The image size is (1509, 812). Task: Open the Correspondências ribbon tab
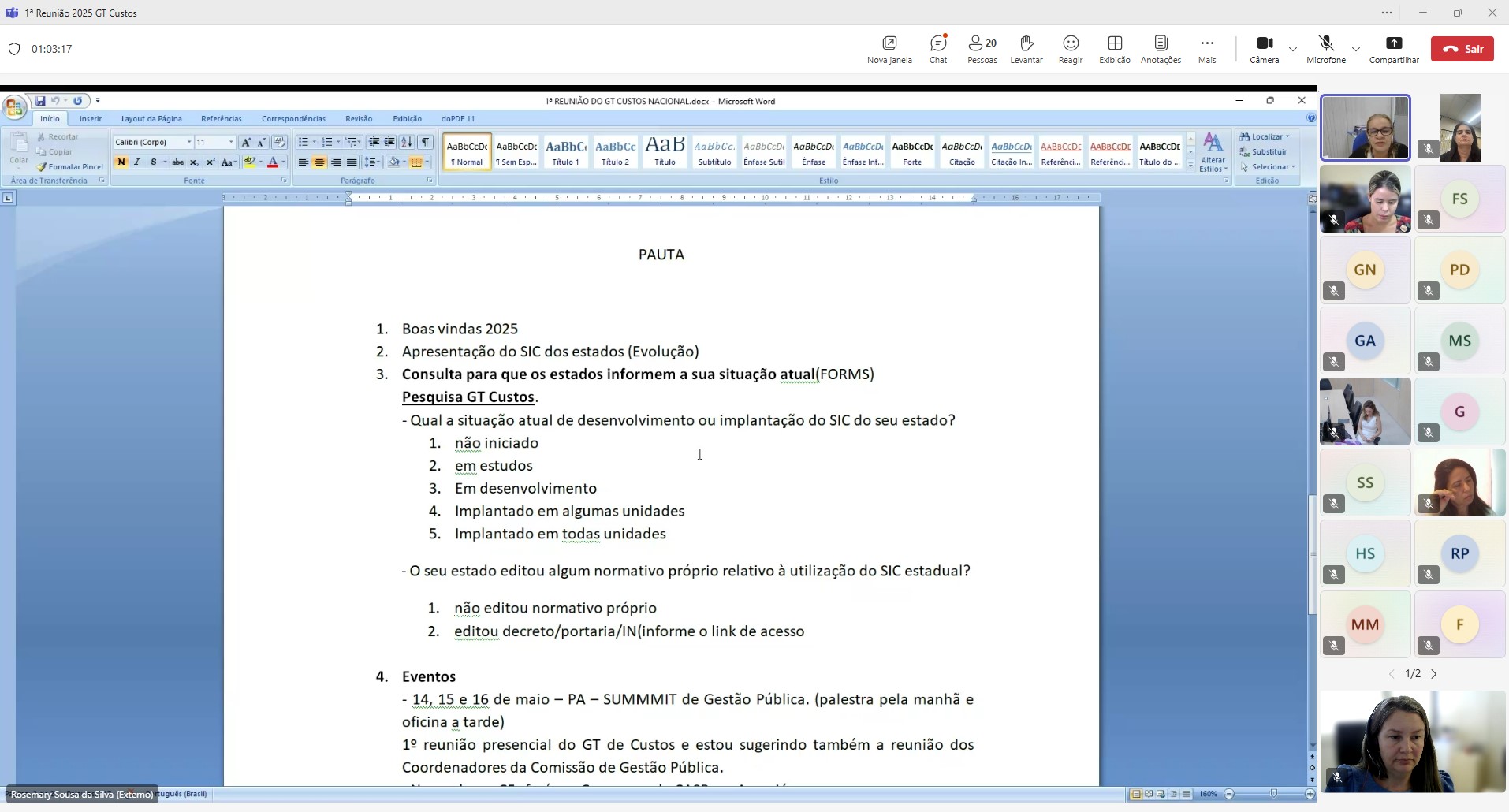pyautogui.click(x=293, y=118)
